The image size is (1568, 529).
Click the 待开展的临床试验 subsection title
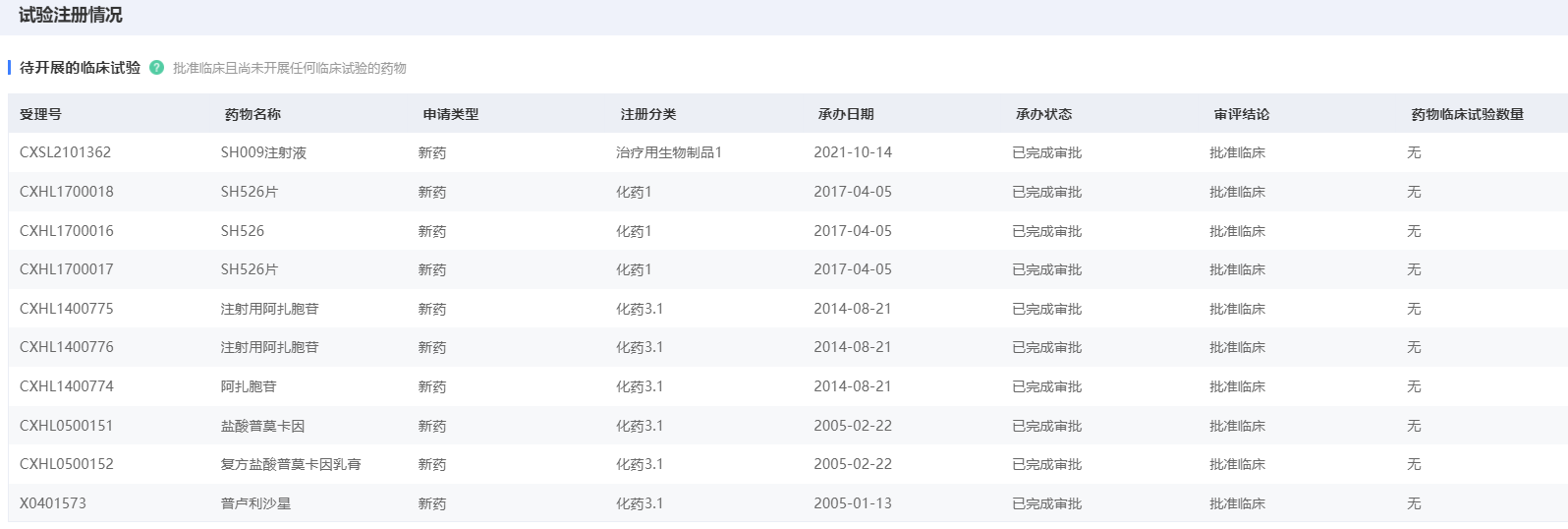click(80, 68)
